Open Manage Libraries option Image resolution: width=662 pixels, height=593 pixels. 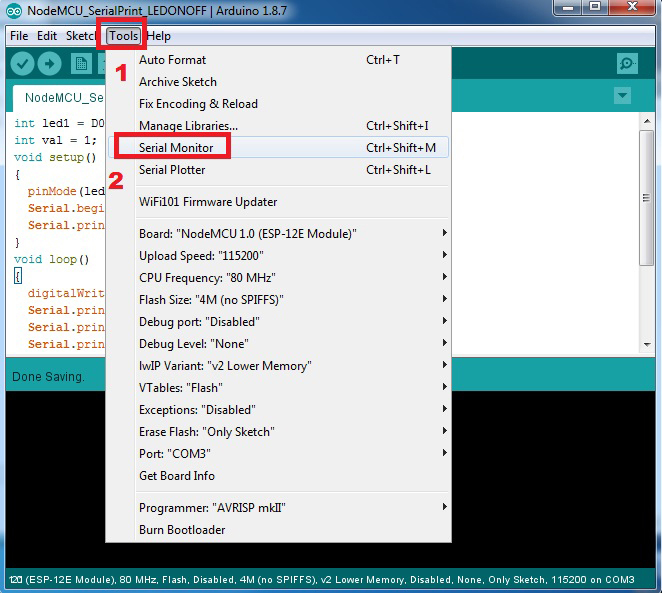point(188,126)
